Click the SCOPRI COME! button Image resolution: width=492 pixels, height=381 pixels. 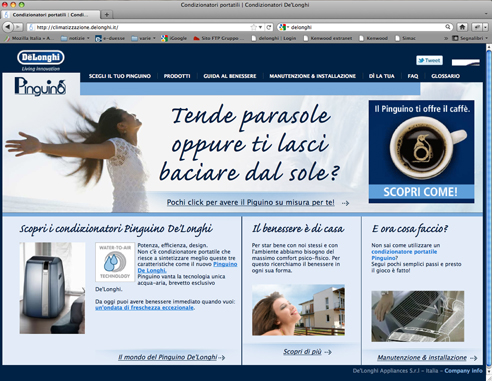pos(421,192)
